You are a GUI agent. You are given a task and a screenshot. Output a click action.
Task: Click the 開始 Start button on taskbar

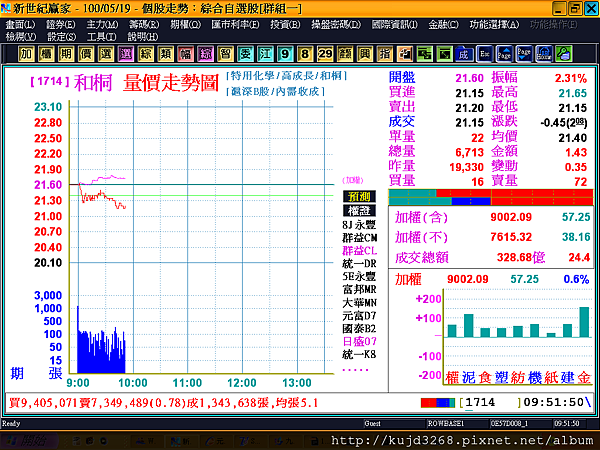point(29,441)
